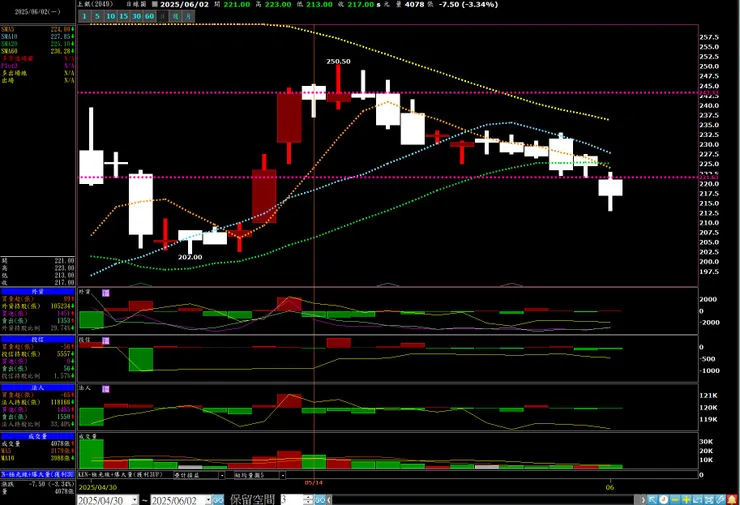
Task: Click the 05/14 date marker on time axis
Action: (x=314, y=483)
